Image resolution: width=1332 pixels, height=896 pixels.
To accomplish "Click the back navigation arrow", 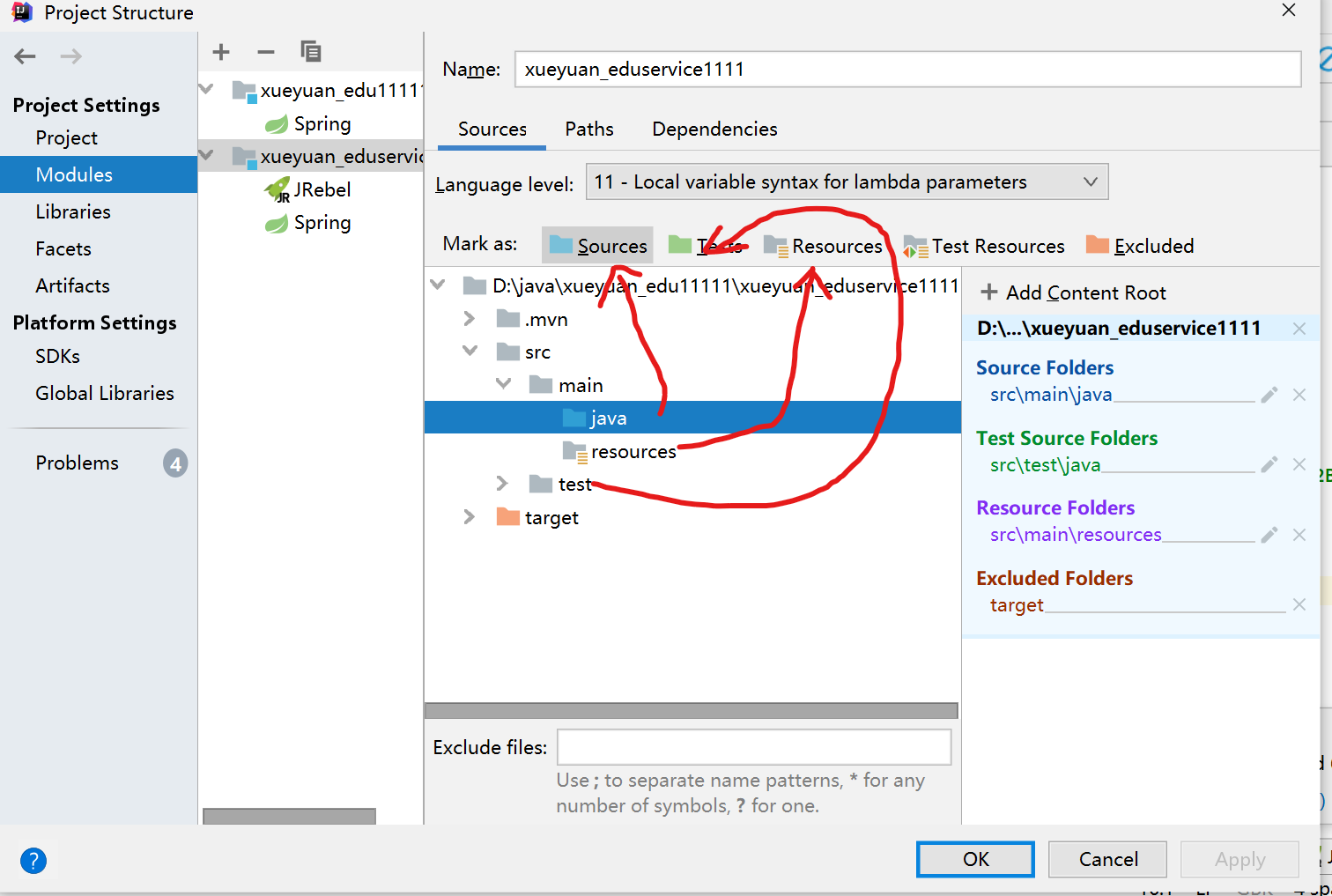I will (x=25, y=56).
